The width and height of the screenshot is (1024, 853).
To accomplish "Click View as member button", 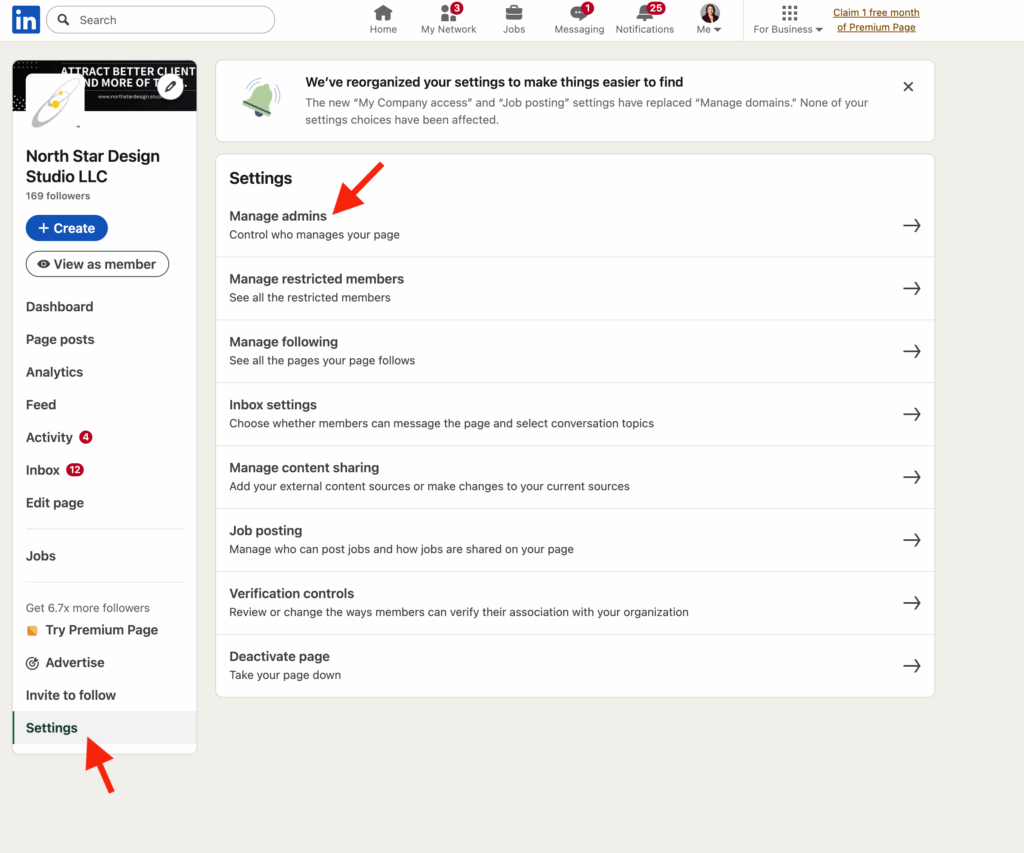I will [97, 264].
